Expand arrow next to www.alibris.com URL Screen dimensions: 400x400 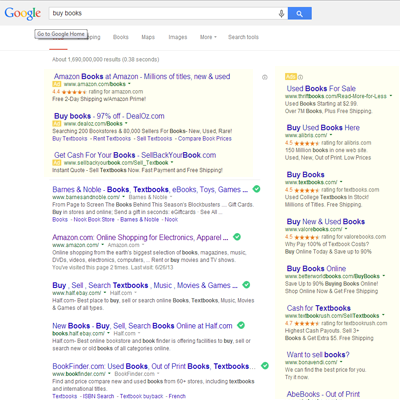pyautogui.click(x=331, y=135)
